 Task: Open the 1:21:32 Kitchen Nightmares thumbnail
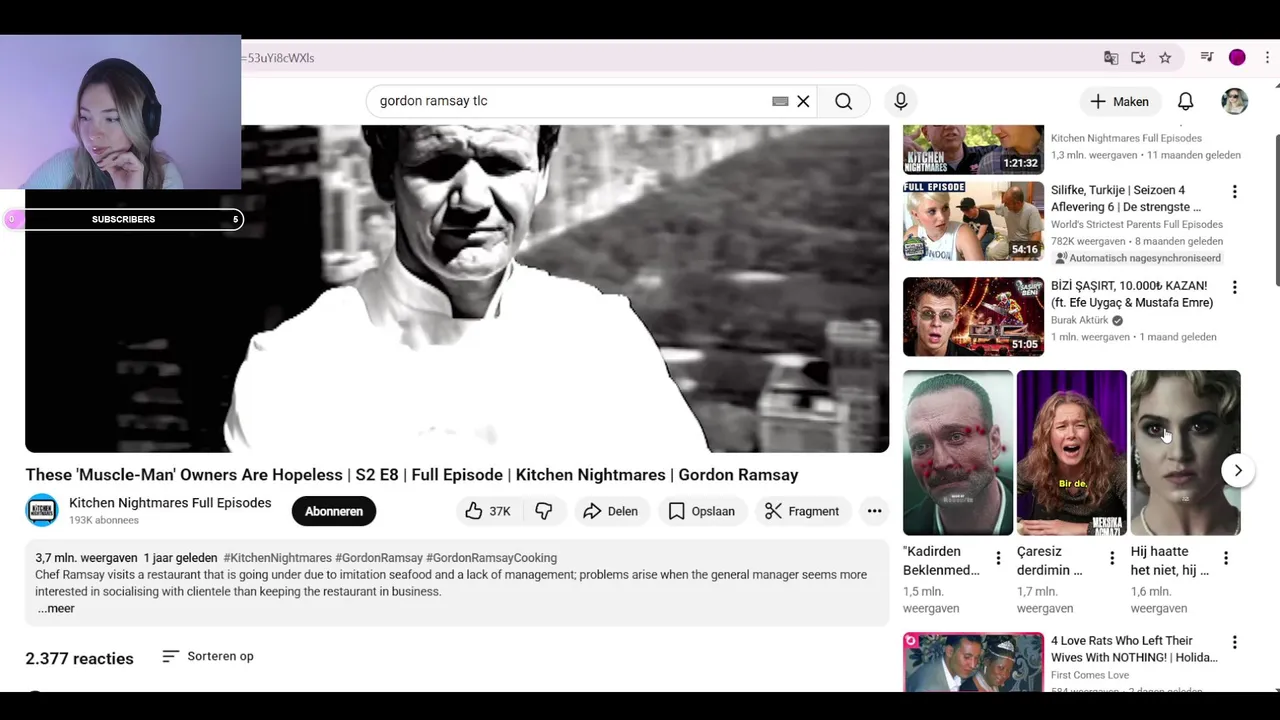(x=973, y=149)
